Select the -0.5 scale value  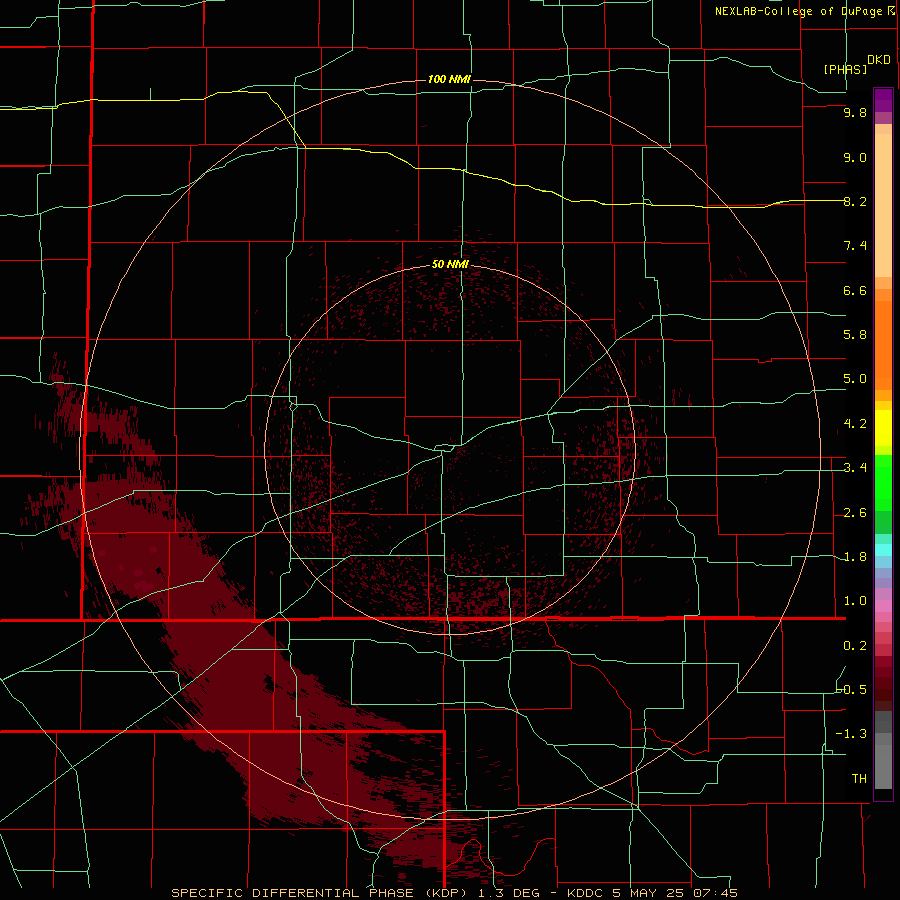coord(851,689)
